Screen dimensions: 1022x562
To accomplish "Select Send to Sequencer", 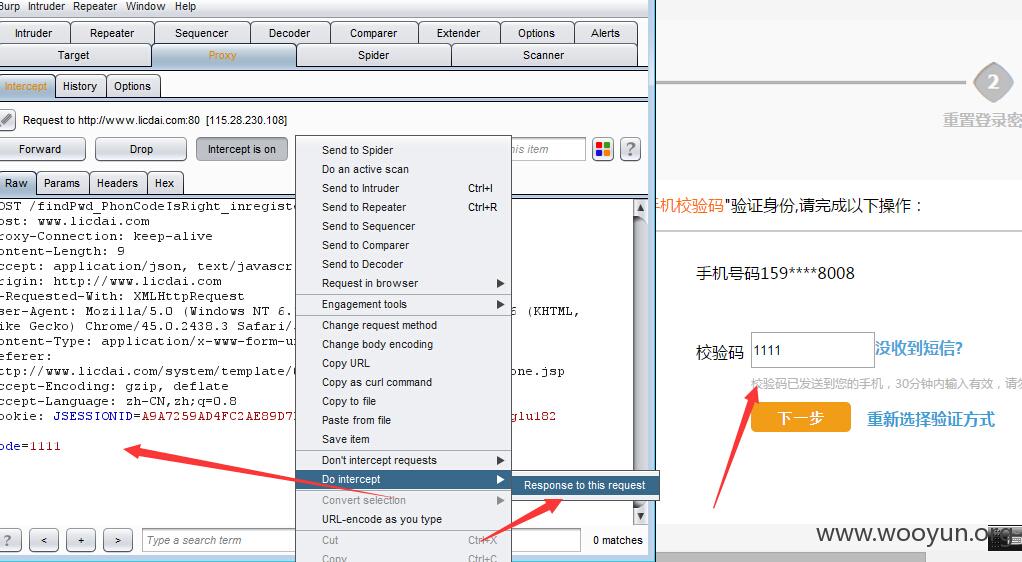I will tap(403, 226).
